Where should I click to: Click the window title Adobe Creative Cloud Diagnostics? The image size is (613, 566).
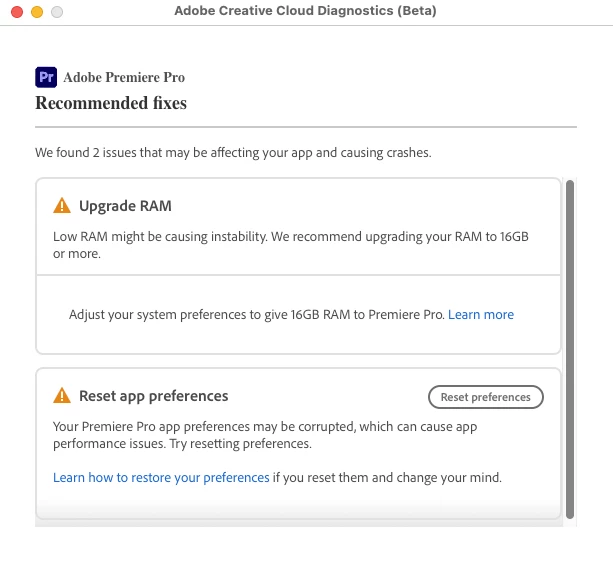(305, 11)
